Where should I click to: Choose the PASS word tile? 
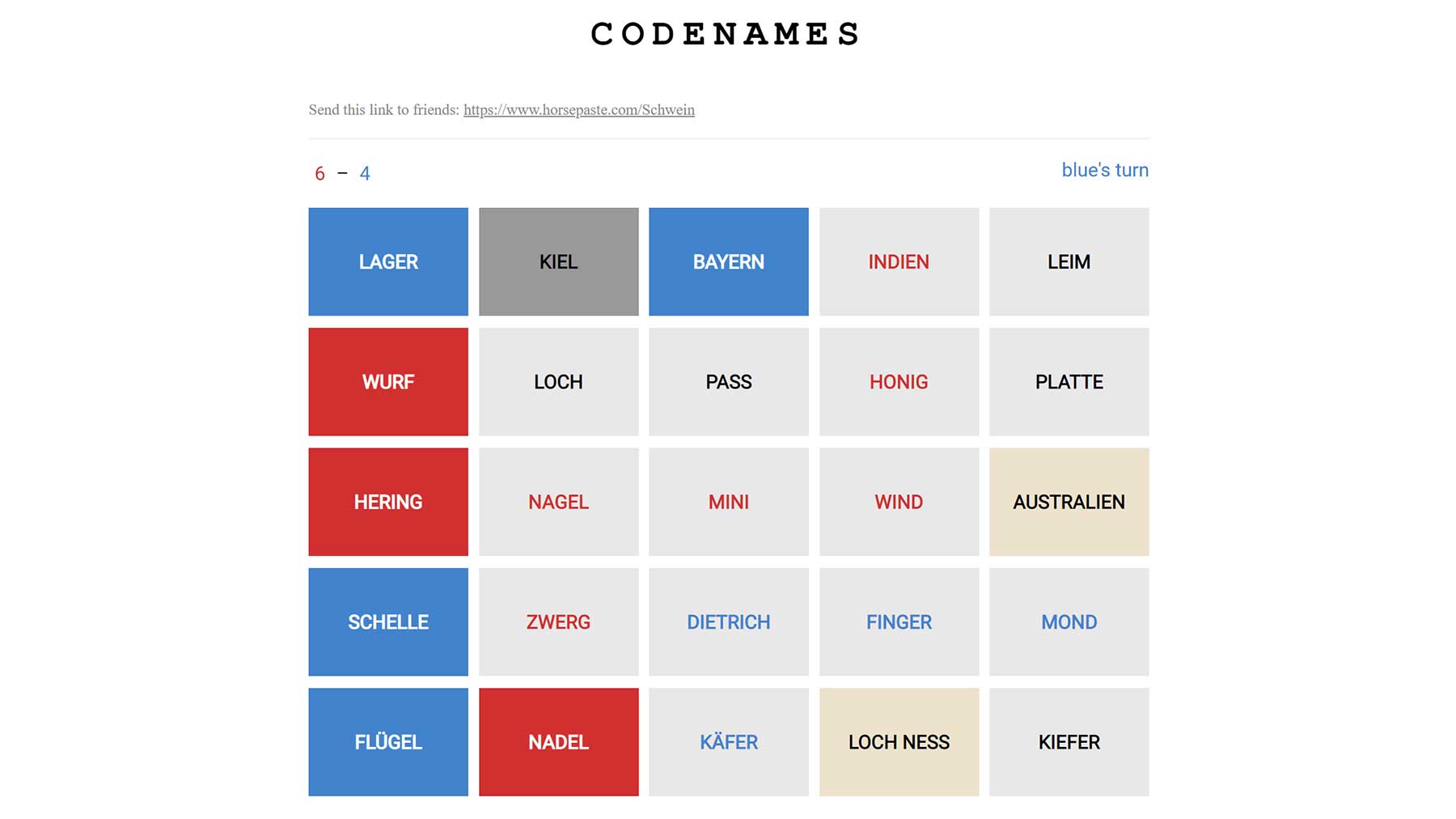click(728, 381)
